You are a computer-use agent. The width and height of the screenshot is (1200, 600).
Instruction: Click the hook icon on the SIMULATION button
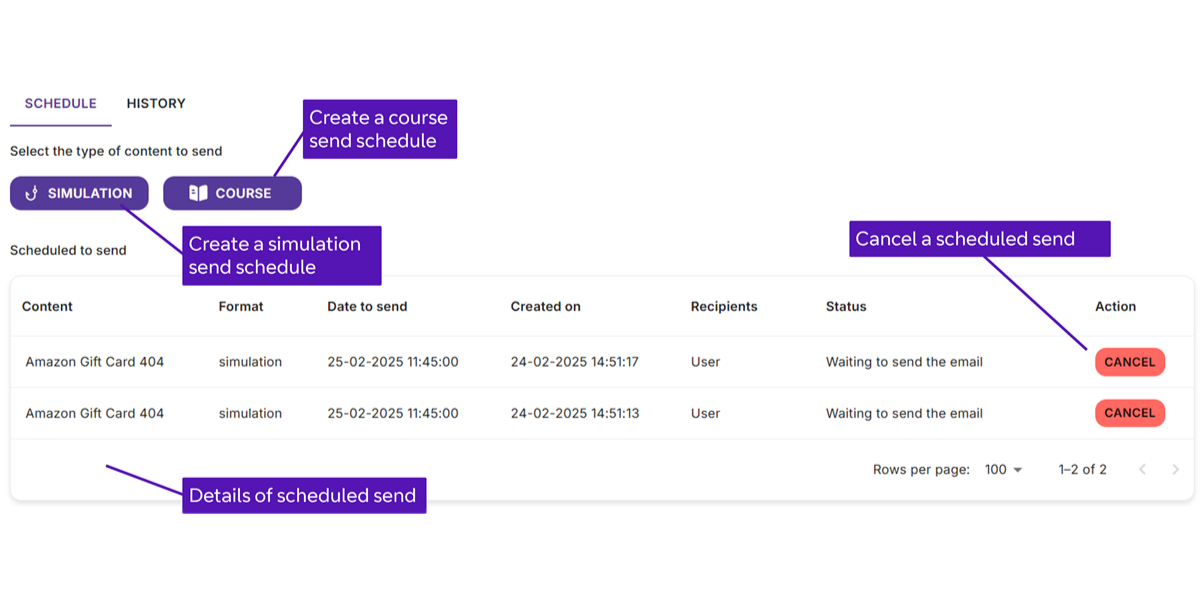(x=31, y=193)
